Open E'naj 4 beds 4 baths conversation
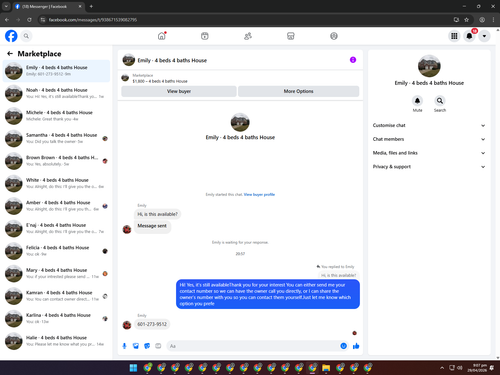Screen dimensions: 500x375 click(x=56, y=228)
